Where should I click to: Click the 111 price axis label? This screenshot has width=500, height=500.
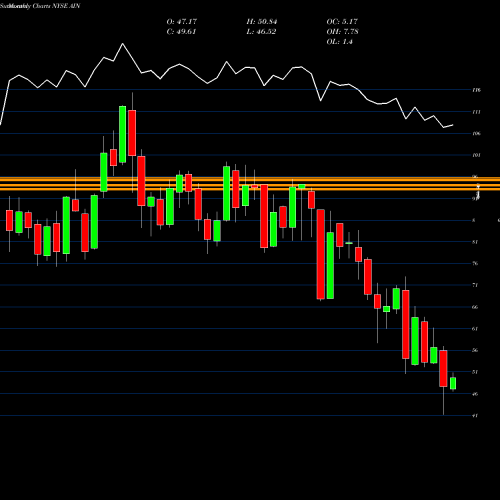click(x=476, y=112)
